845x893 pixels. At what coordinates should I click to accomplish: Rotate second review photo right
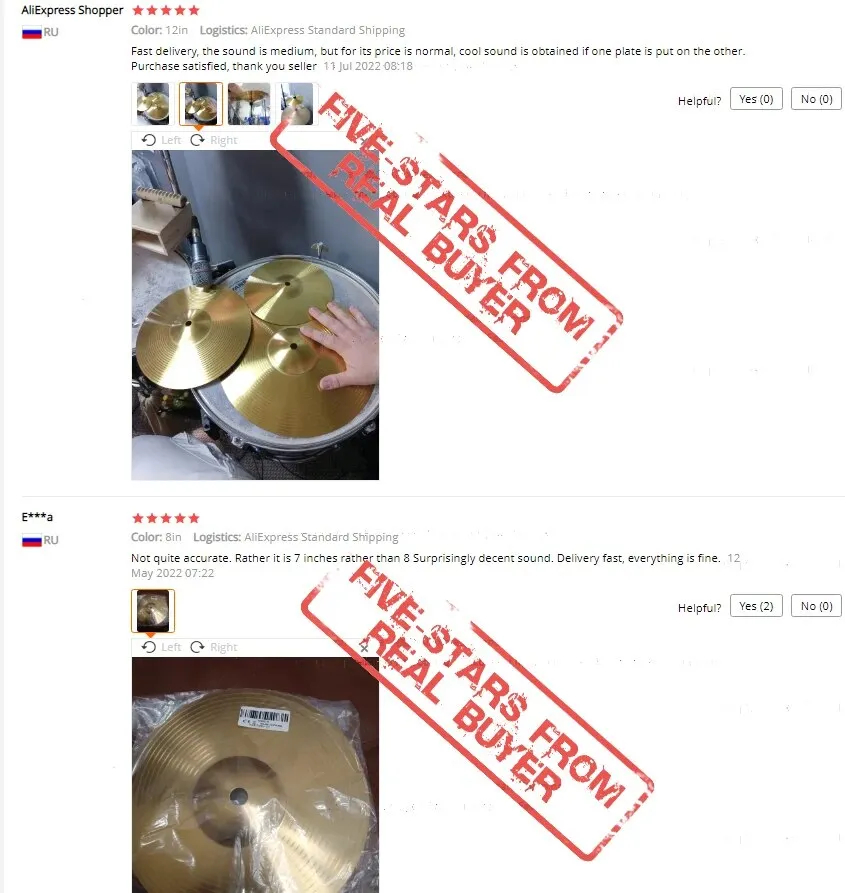pyautogui.click(x=214, y=647)
